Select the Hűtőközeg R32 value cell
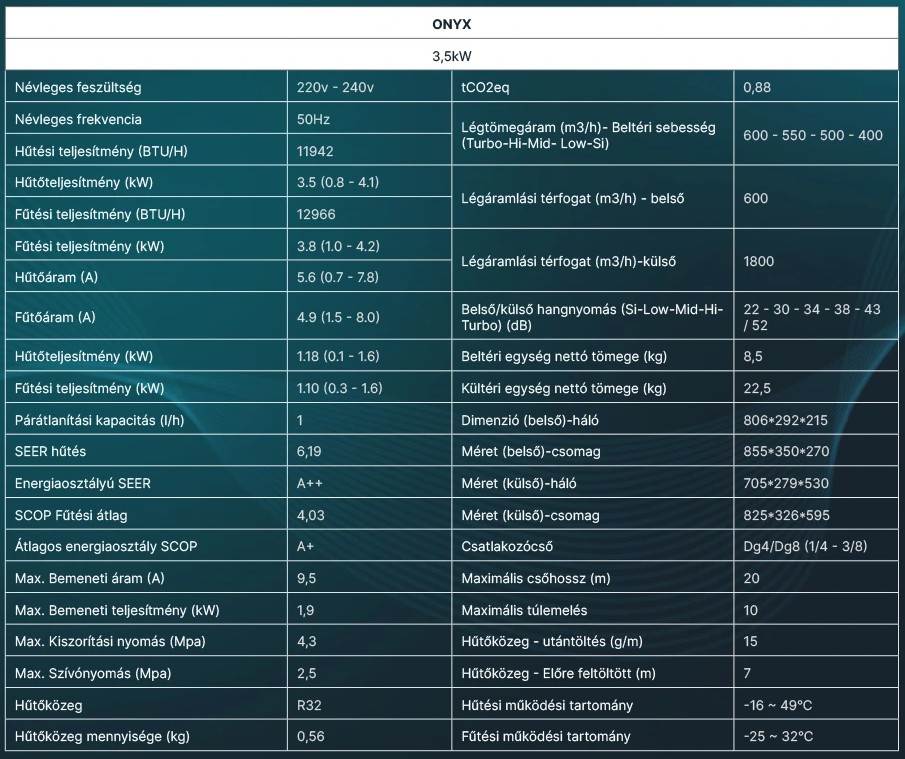905x759 pixels. [x=309, y=705]
